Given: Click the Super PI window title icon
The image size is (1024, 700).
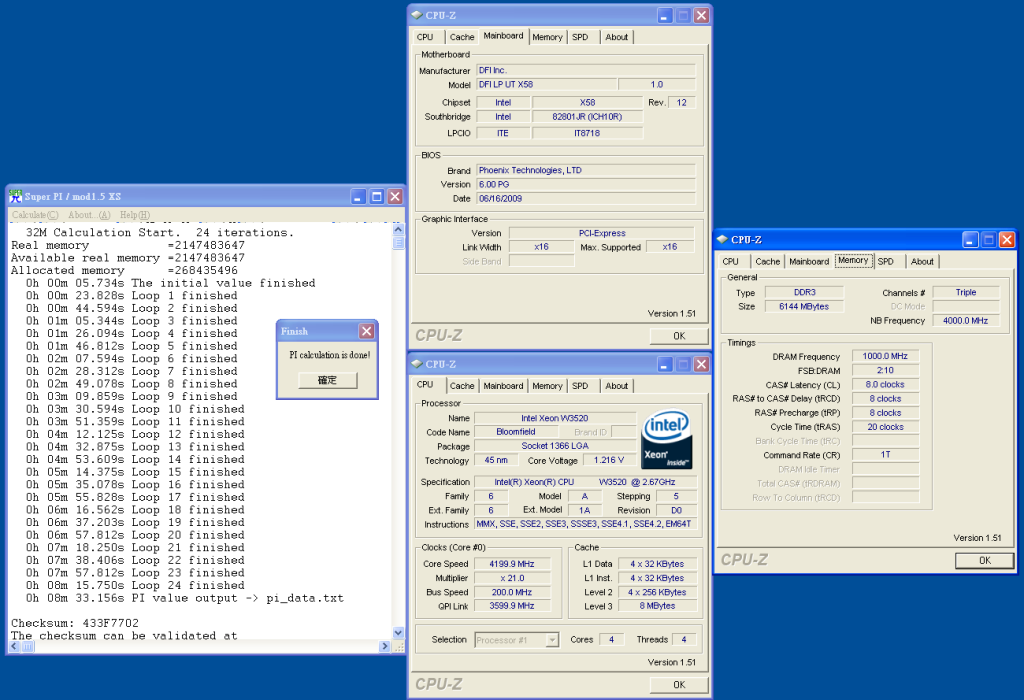Looking at the screenshot, I should click(16, 196).
